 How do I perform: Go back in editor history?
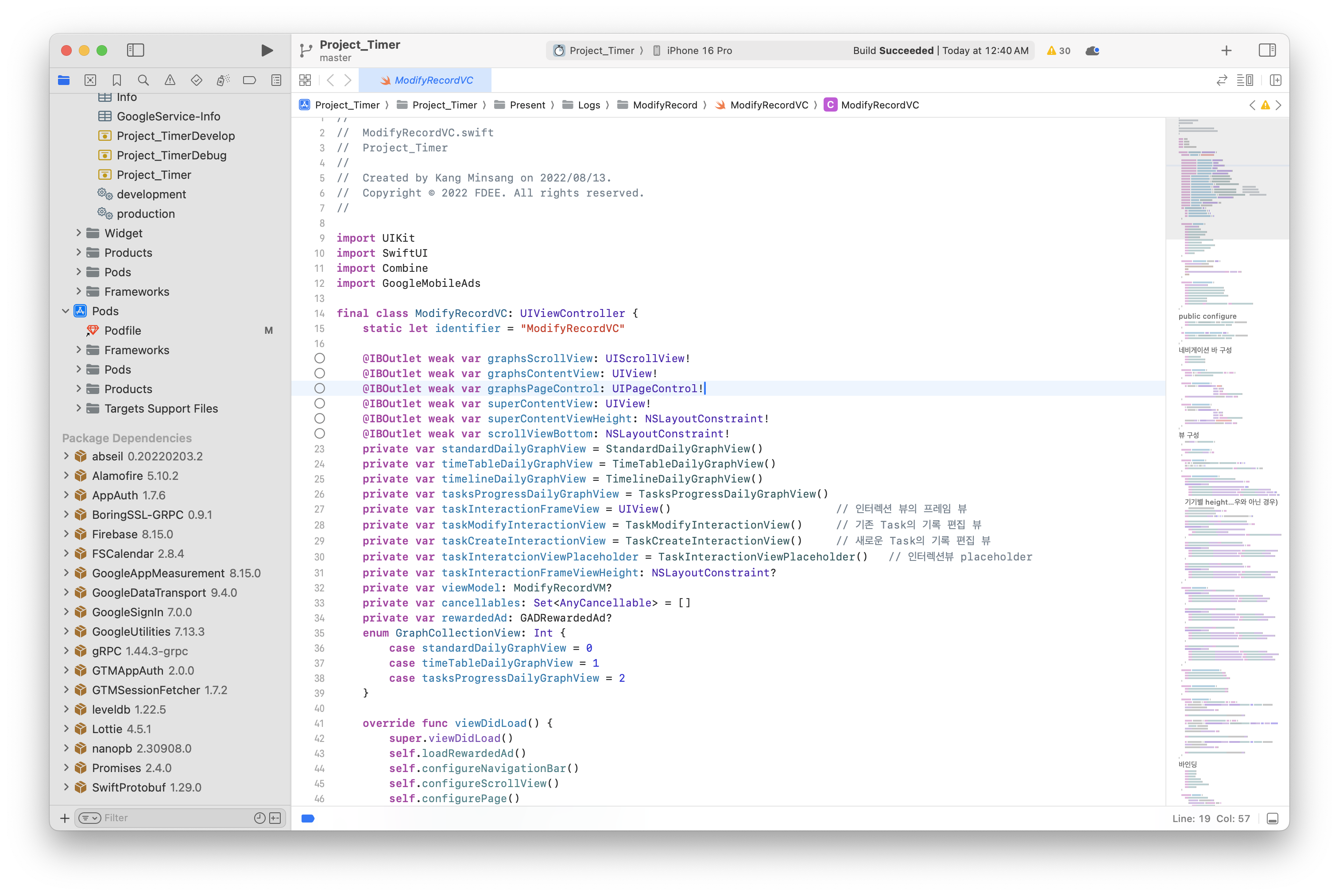click(x=330, y=81)
